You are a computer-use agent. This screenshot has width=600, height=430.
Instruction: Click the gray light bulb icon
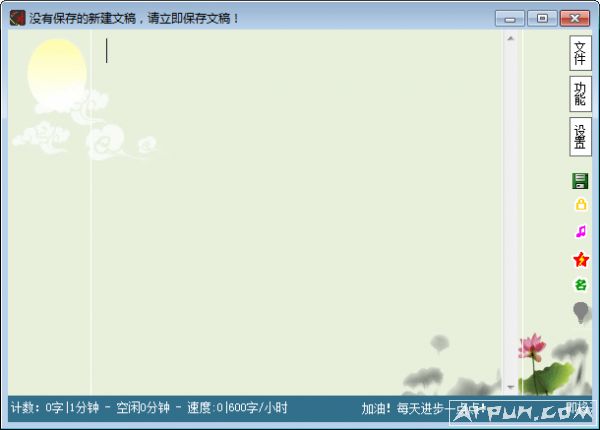coord(580,313)
